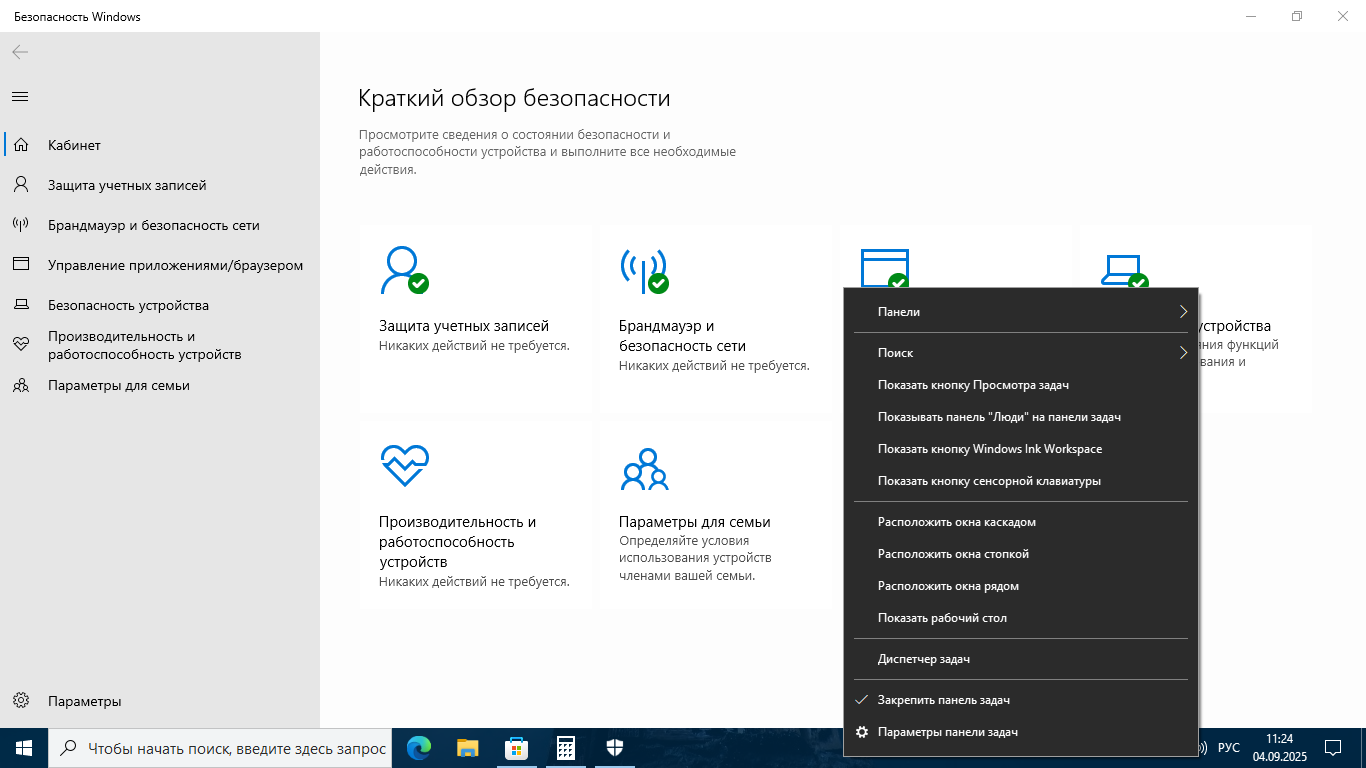Open the clock and date flyout
The height and width of the screenshot is (768, 1366).
point(1279,748)
